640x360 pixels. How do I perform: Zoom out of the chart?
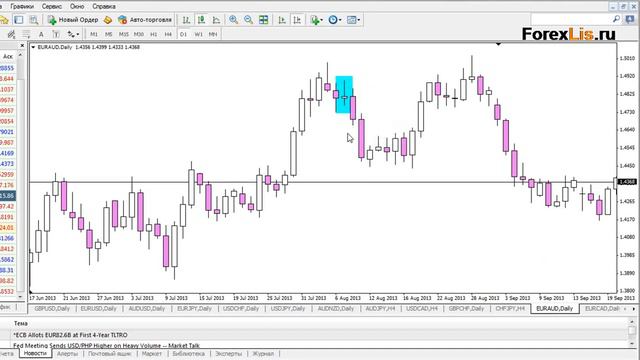(248, 20)
